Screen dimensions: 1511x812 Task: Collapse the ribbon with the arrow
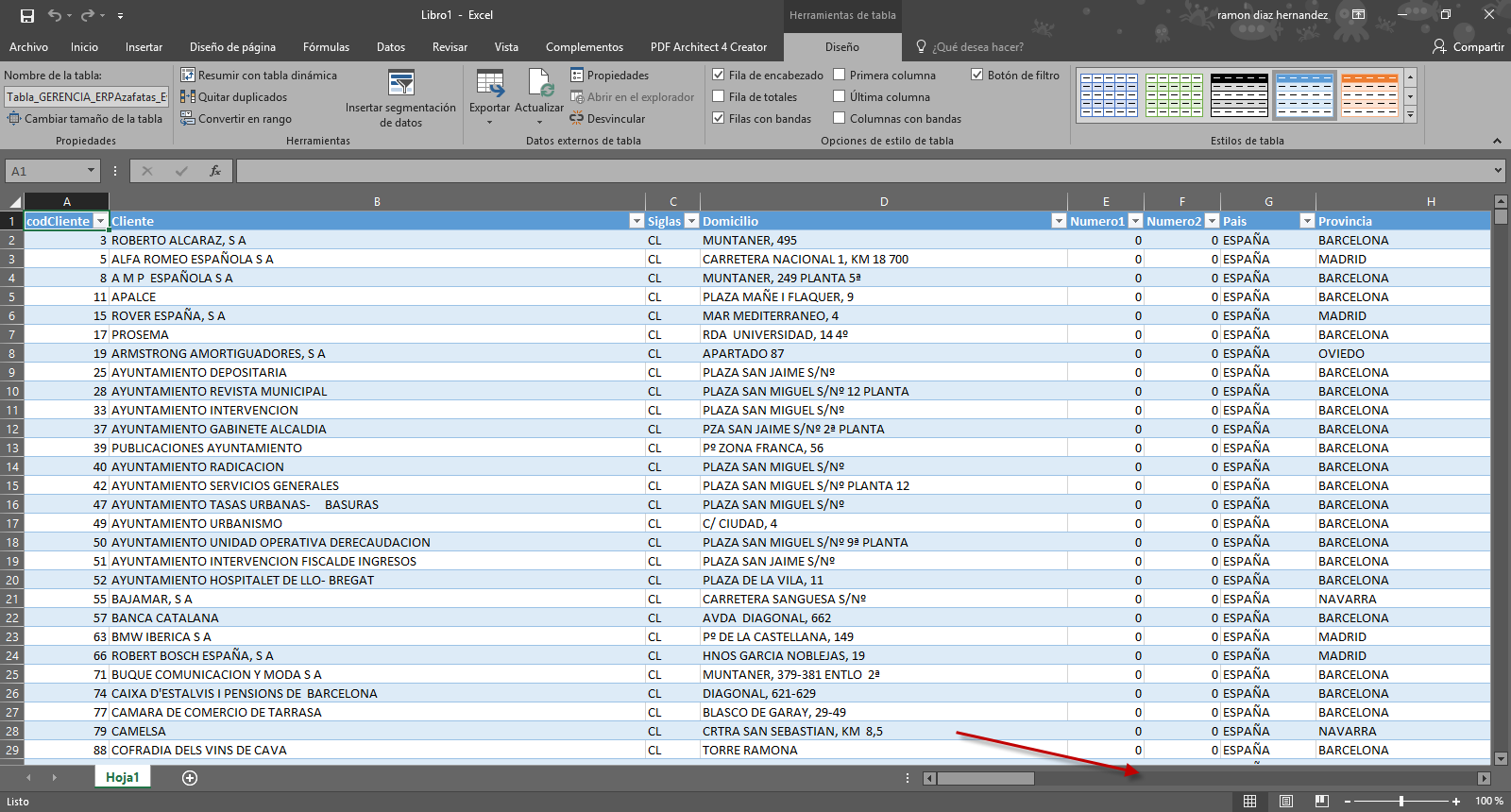(1497, 141)
